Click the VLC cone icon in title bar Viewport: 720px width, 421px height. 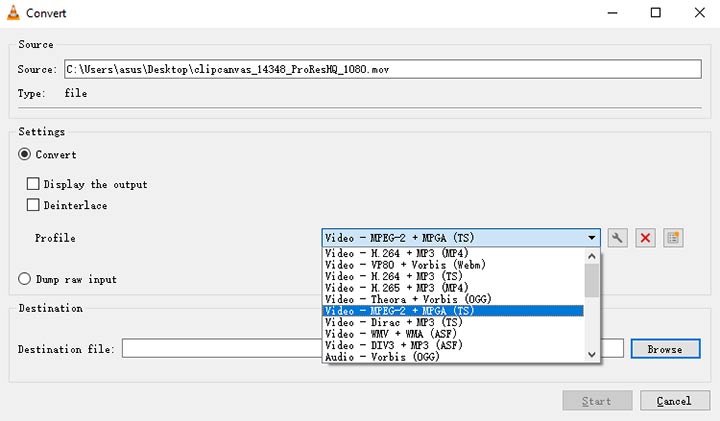(x=13, y=12)
